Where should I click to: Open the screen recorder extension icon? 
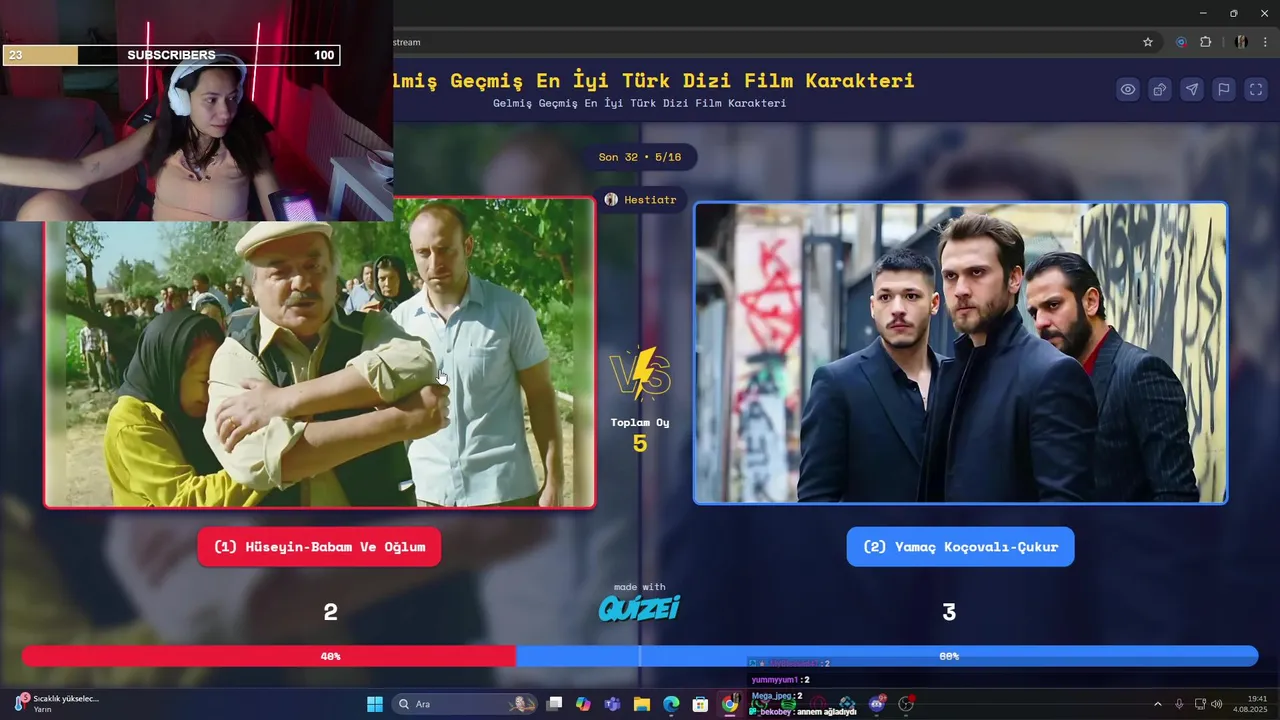[x=1181, y=42]
